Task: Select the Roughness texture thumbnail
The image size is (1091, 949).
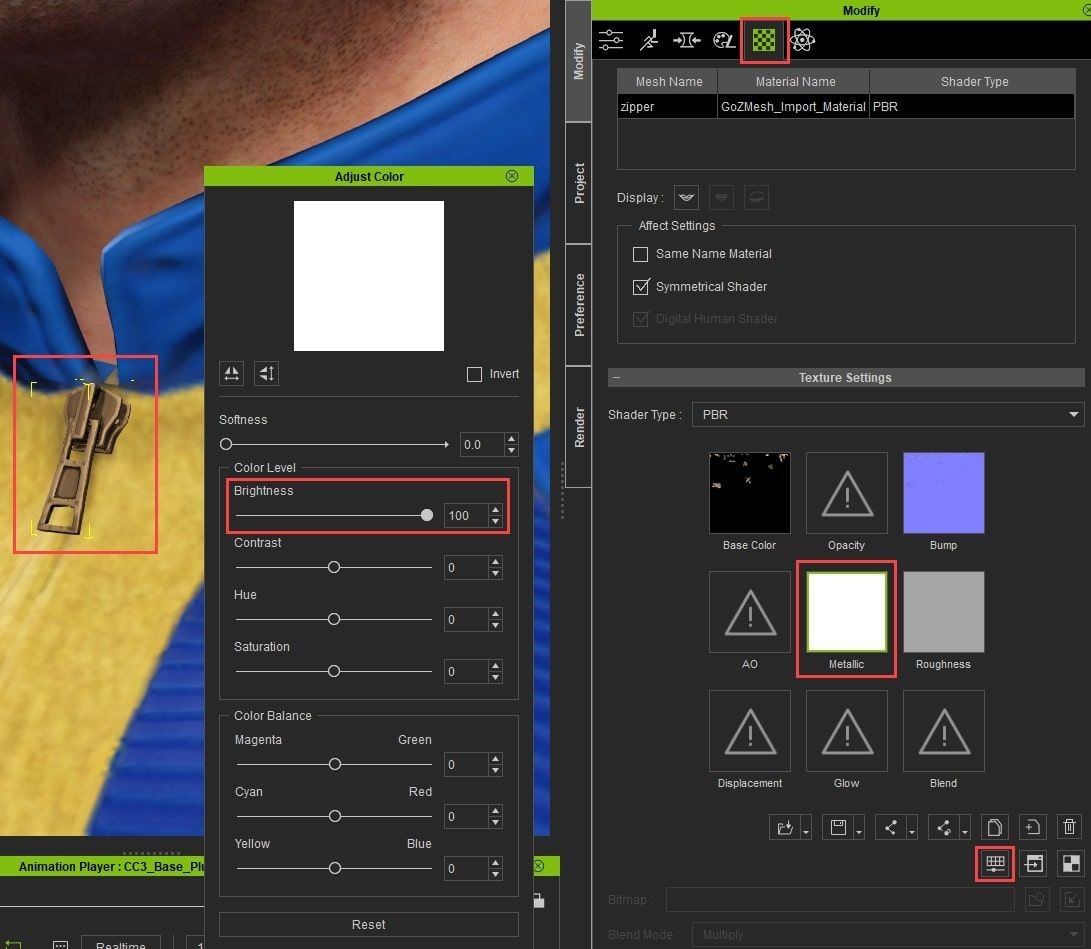Action: click(x=943, y=612)
